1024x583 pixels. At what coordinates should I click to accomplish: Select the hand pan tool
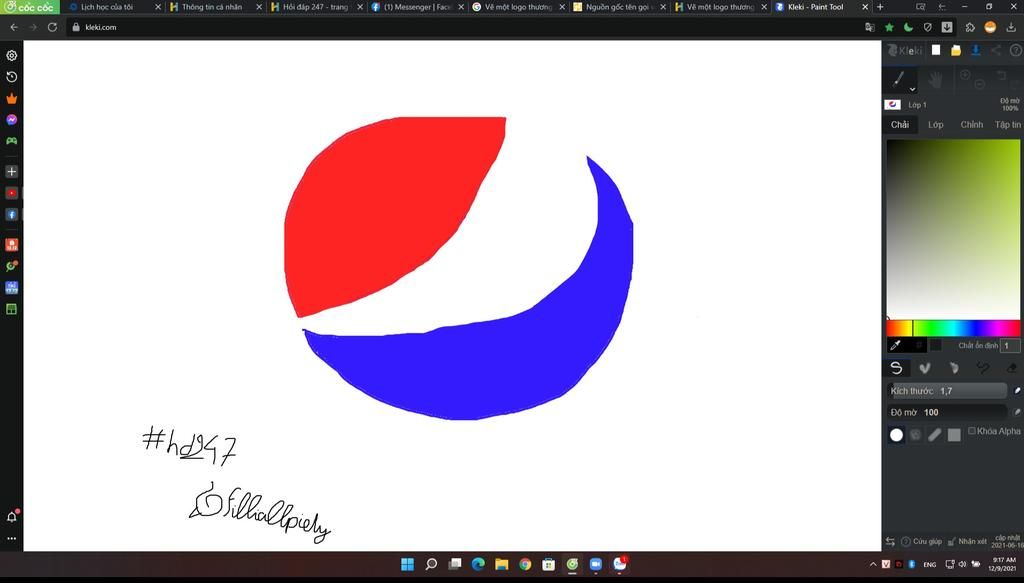pos(935,80)
